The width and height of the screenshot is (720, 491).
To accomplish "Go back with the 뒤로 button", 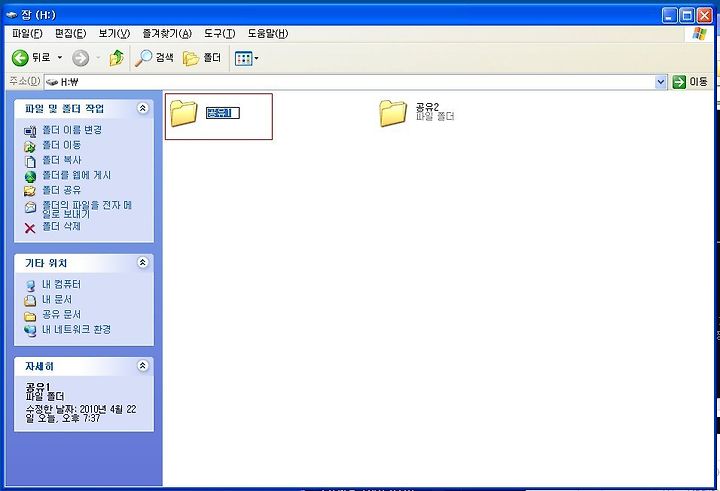I will [31, 58].
